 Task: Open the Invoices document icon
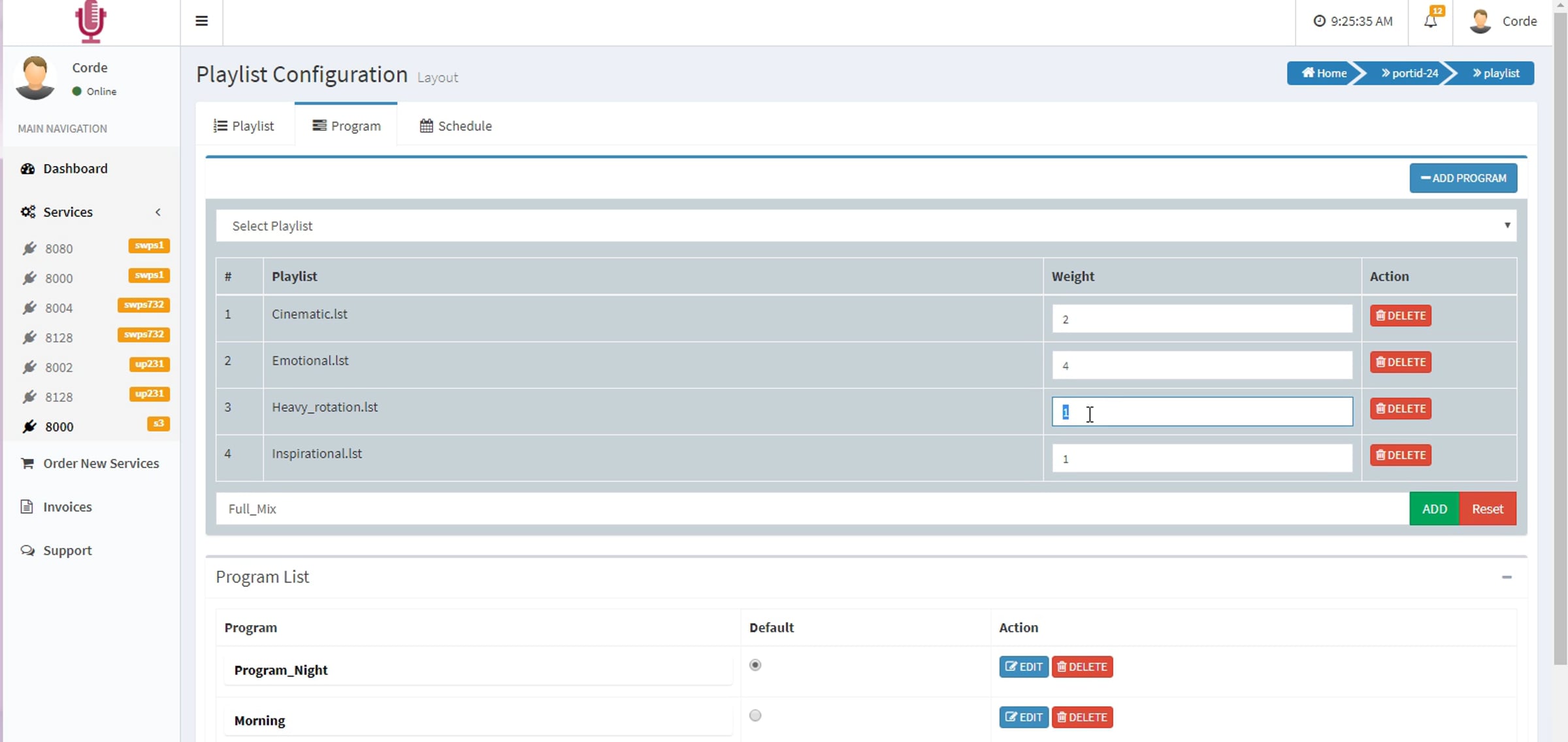coord(27,507)
